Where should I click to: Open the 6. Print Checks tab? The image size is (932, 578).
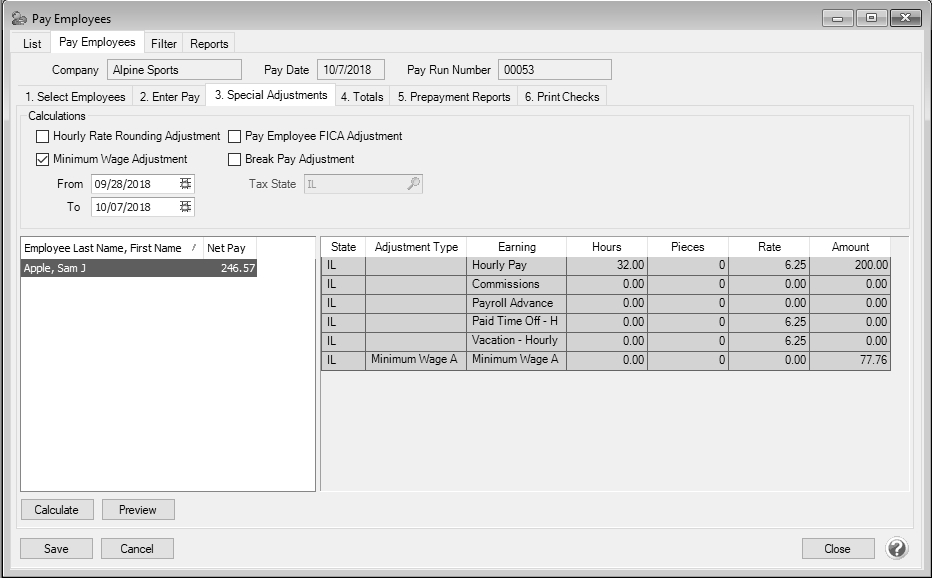(x=562, y=97)
